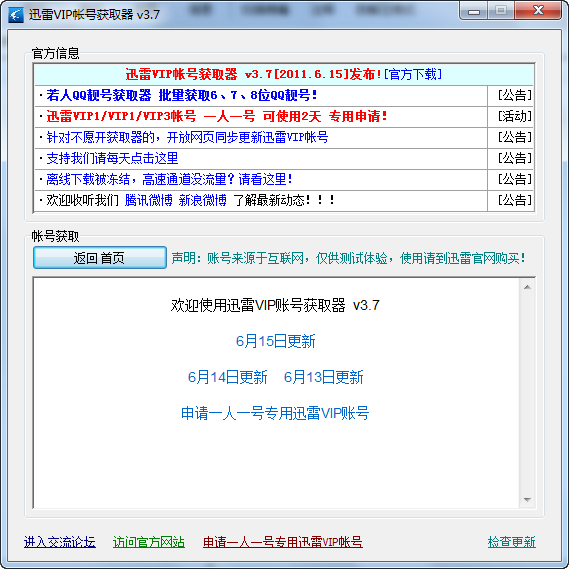
Task: Click the 帐号获取 group label
Action: click(x=55, y=236)
